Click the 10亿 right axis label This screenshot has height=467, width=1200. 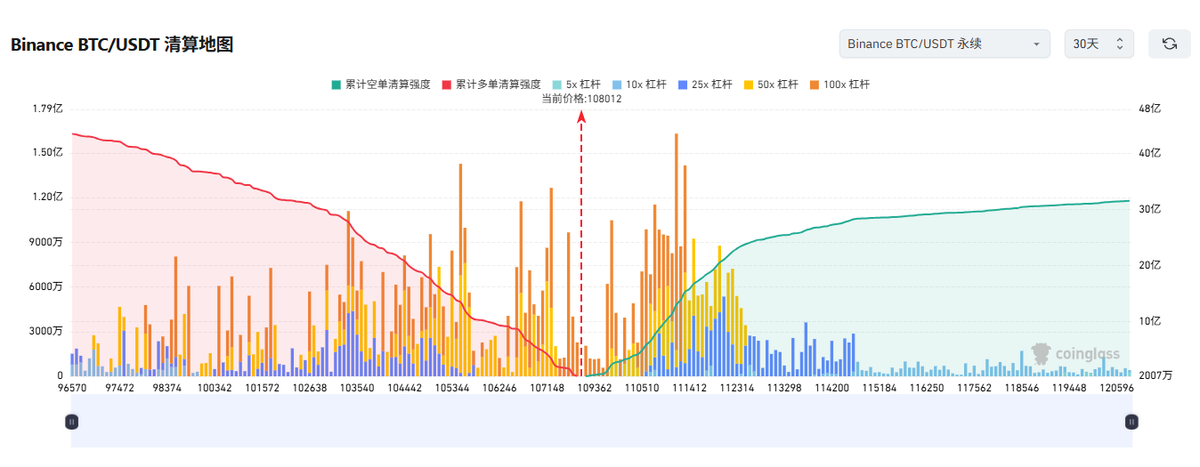coord(1150,321)
